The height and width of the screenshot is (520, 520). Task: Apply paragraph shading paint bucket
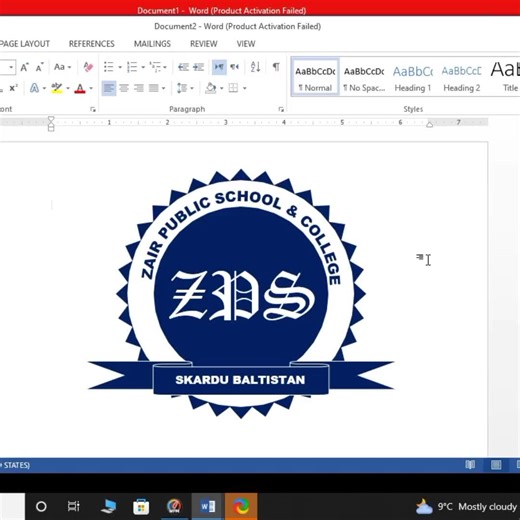(211, 88)
